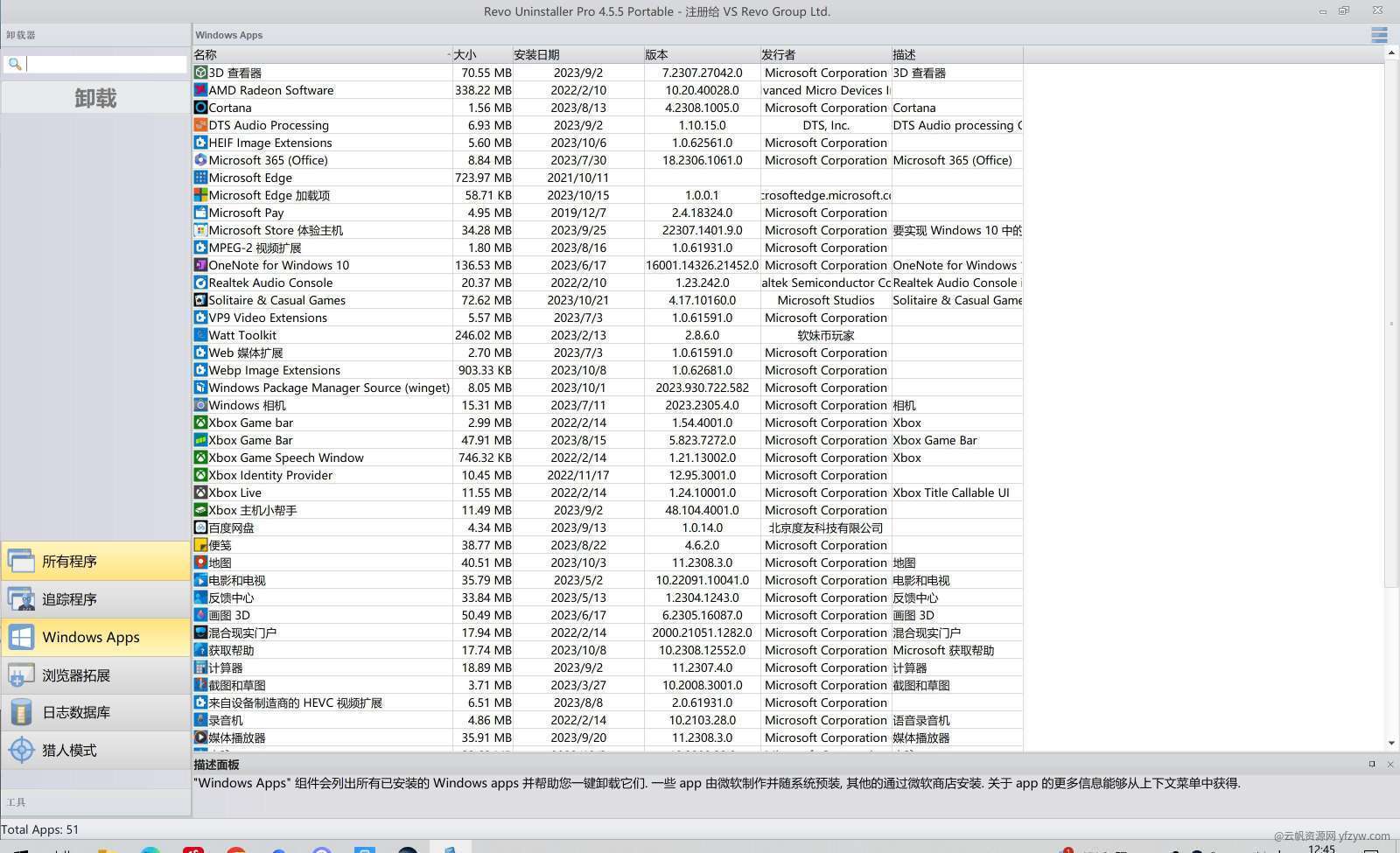Activate 猎人模式 hunter mode
Image resolution: width=1400 pixels, height=853 pixels.
pos(95,750)
